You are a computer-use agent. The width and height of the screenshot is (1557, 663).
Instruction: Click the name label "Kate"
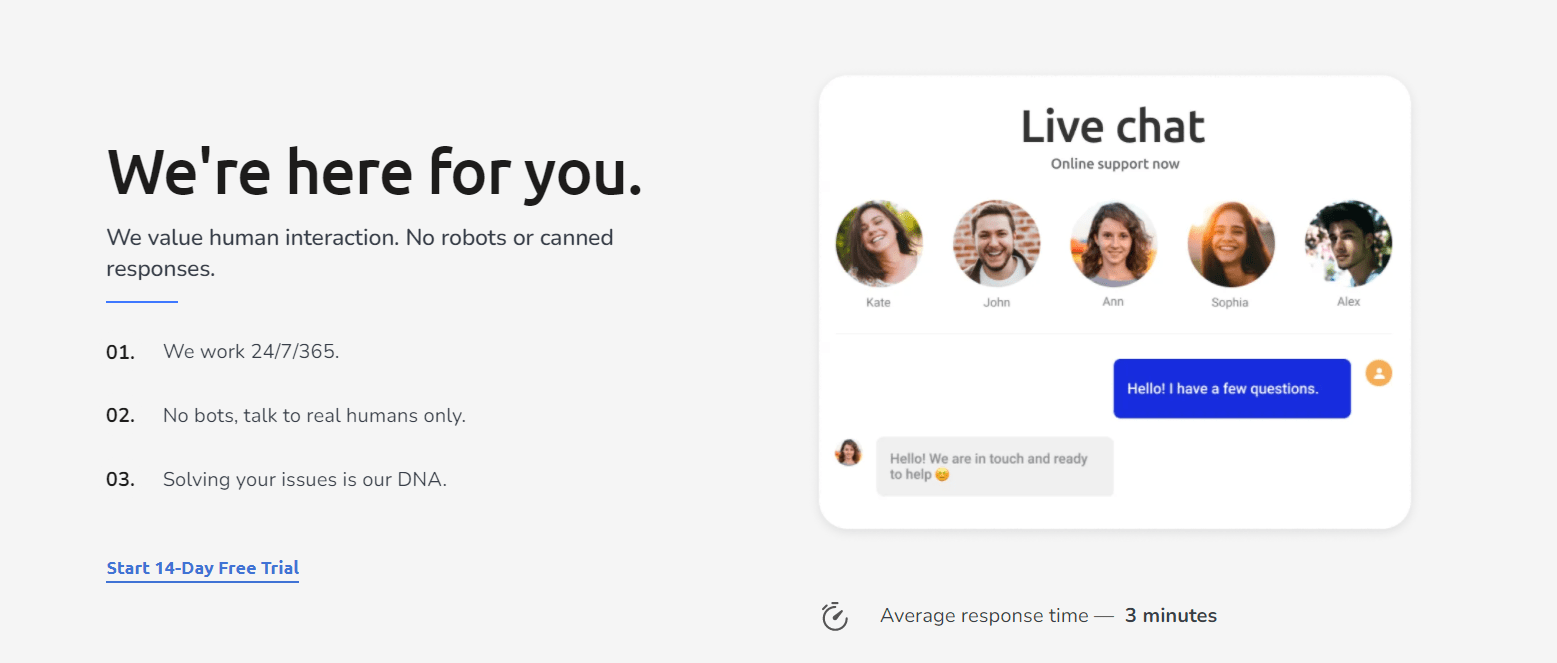pyautogui.click(x=878, y=302)
